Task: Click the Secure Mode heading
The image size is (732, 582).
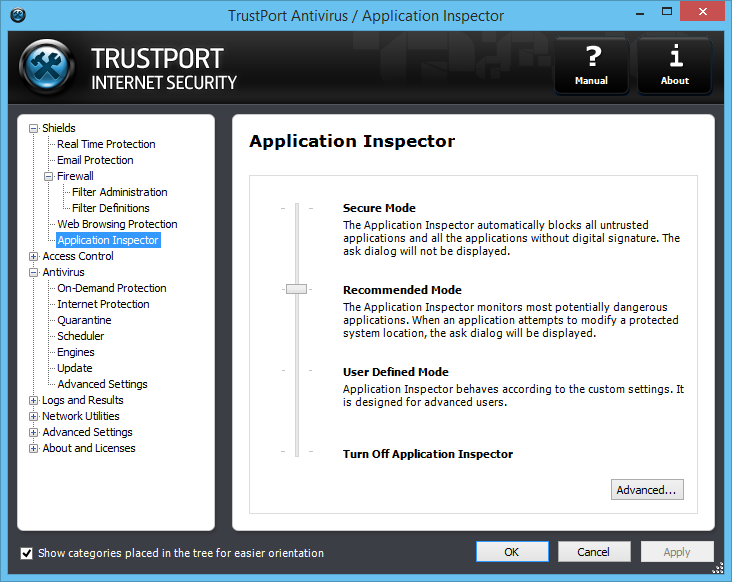Action: pos(379,208)
